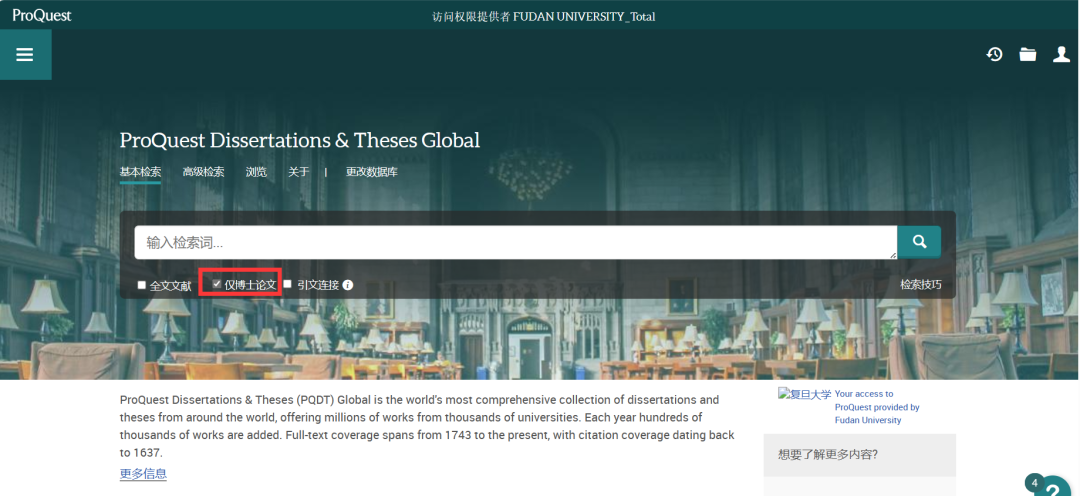Viewport: 1080px width, 496px height.
Task: Open the hamburger navigation menu
Action: (x=25, y=54)
